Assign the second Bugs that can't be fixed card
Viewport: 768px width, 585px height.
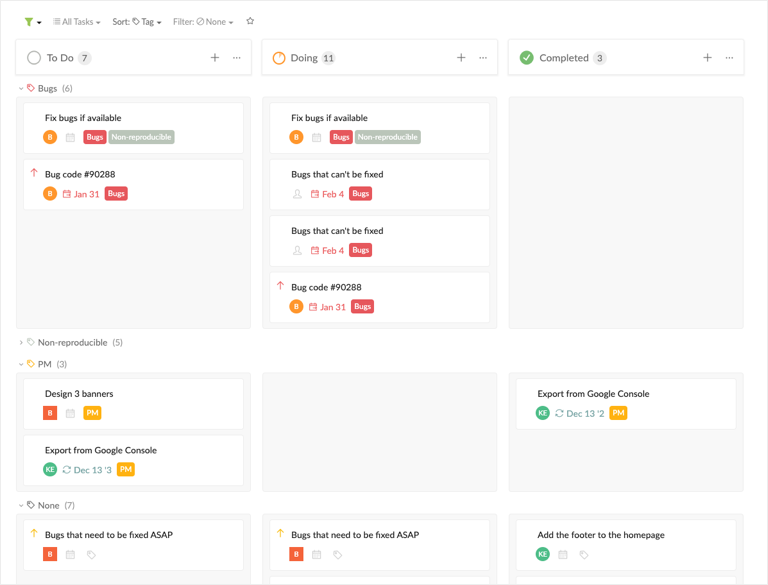(x=297, y=250)
